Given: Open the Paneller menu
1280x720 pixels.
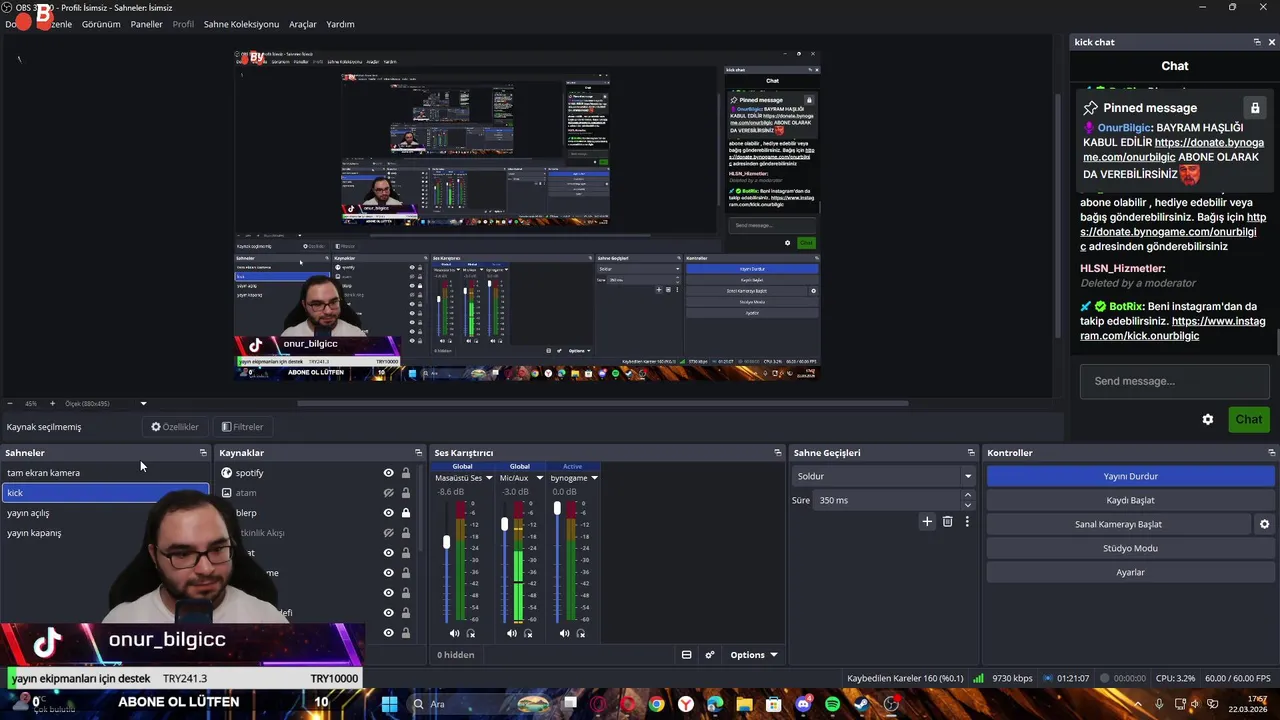Looking at the screenshot, I should (x=146, y=24).
